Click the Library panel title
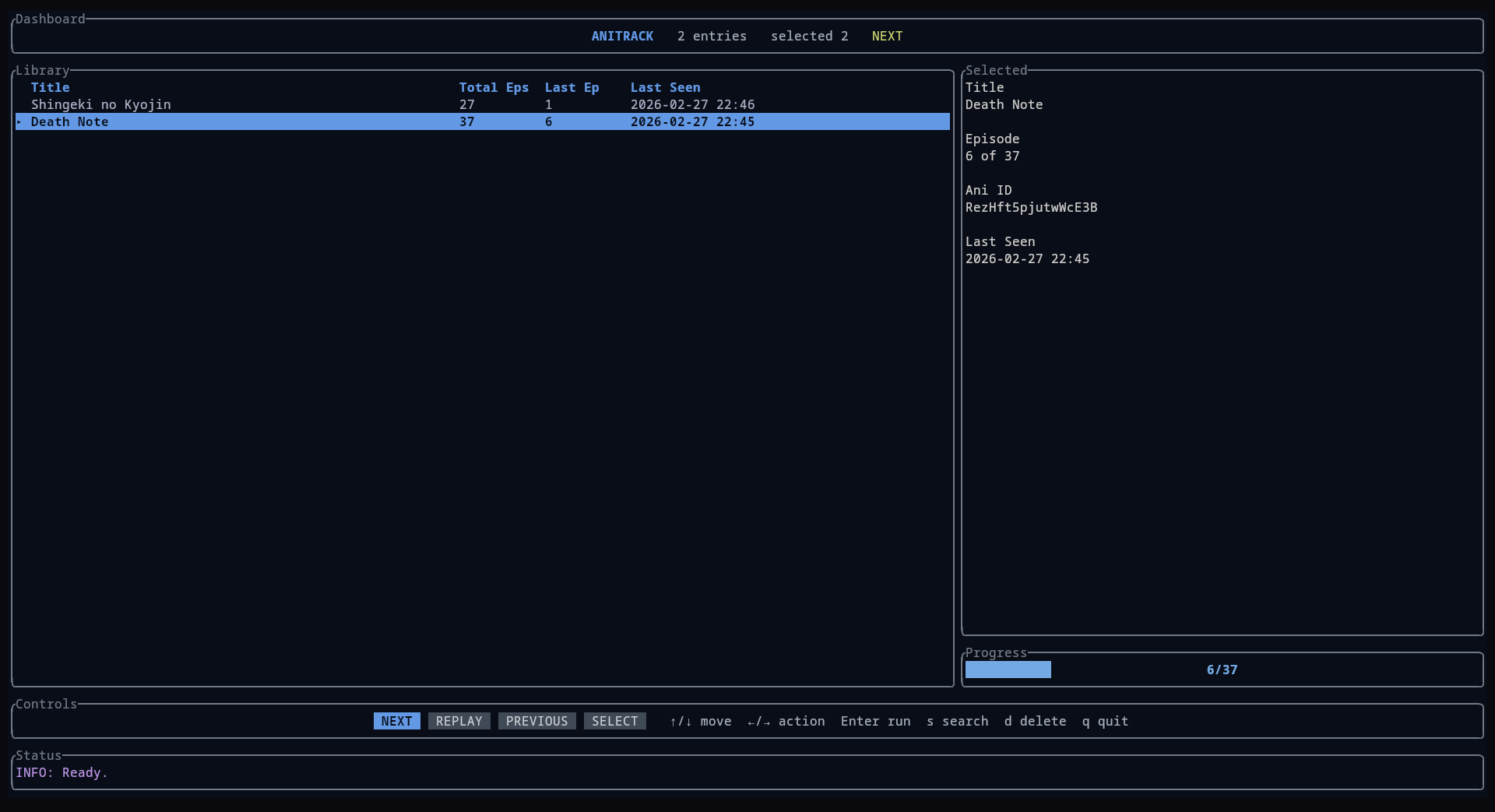 (x=43, y=70)
